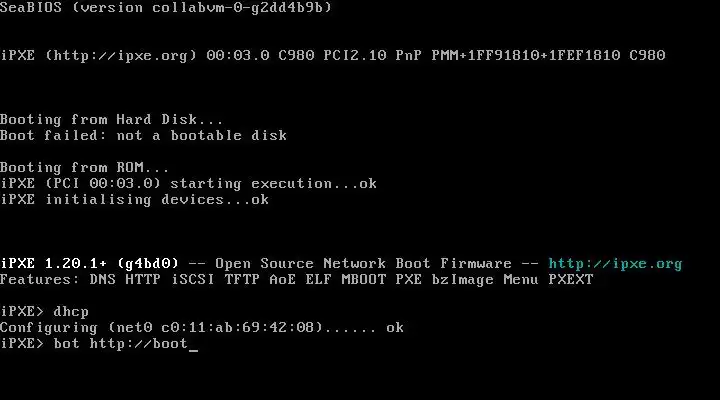The image size is (720, 400).
Task: Click the 'dhcp' command text
Action: point(71,312)
